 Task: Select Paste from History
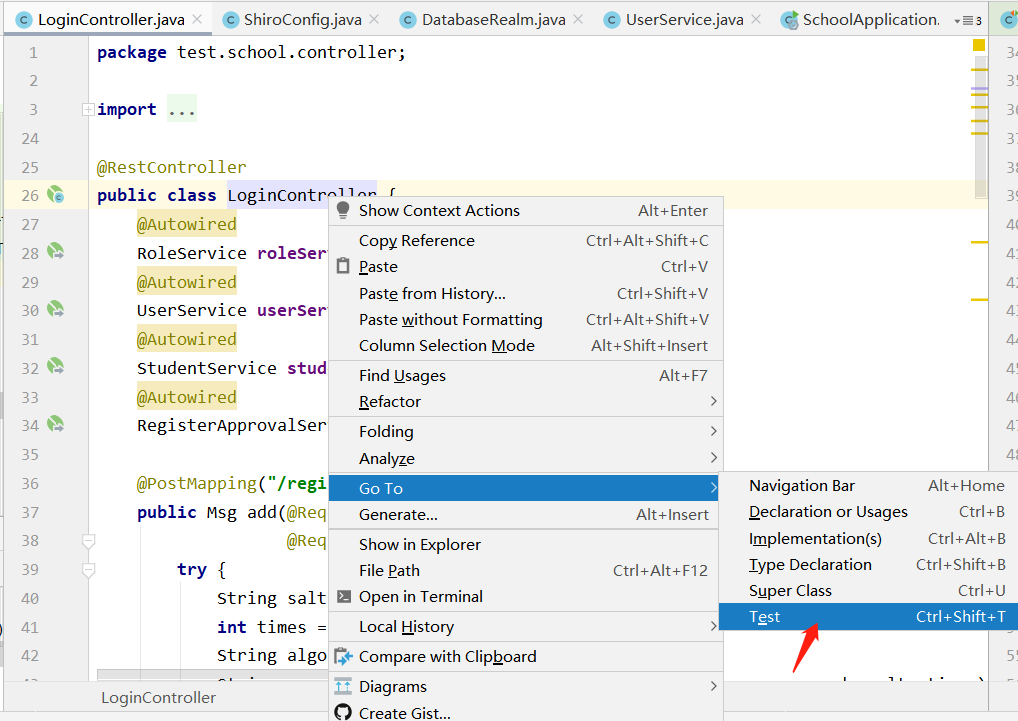click(x=526, y=293)
